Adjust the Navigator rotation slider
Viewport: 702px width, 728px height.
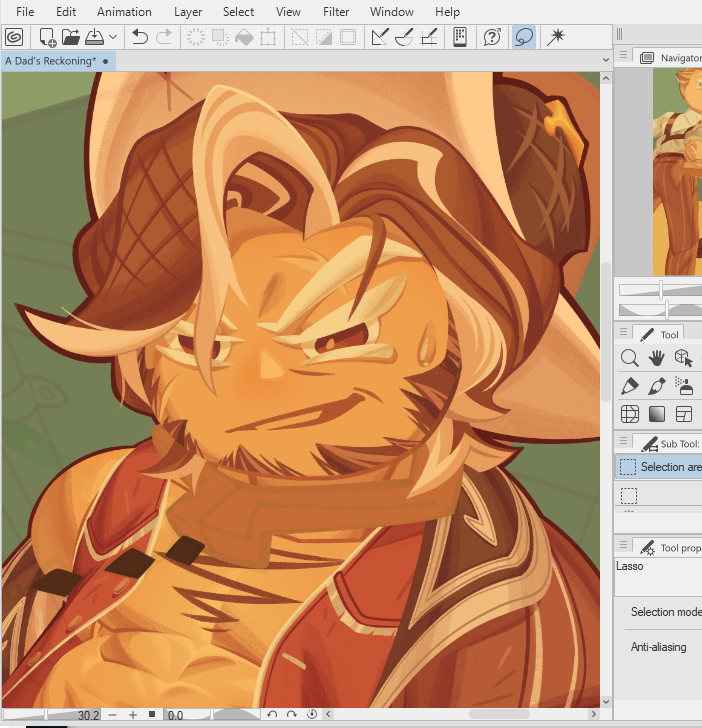[x=660, y=310]
